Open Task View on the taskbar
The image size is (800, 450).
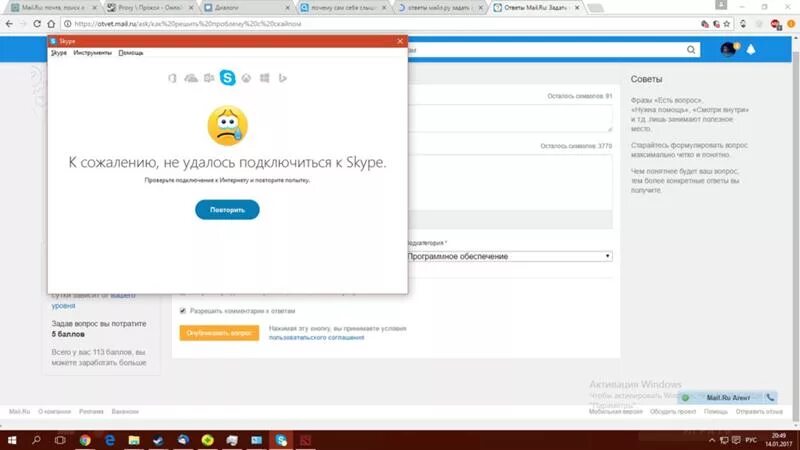coord(60,440)
